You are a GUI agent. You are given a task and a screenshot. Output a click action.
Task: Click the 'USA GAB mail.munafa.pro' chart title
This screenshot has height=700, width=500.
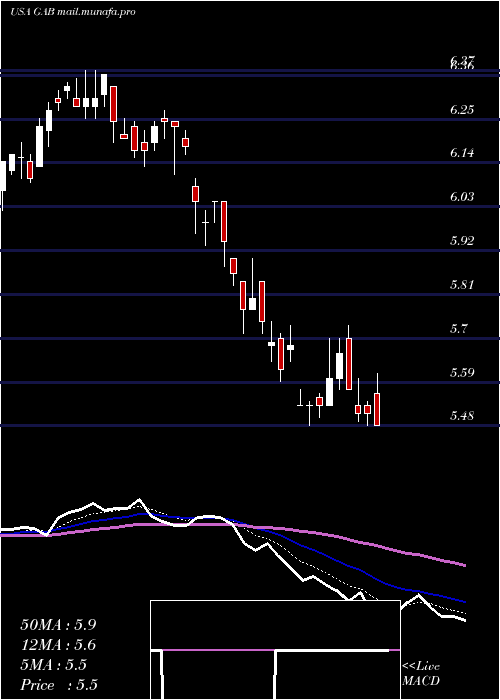pyautogui.click(x=73, y=12)
